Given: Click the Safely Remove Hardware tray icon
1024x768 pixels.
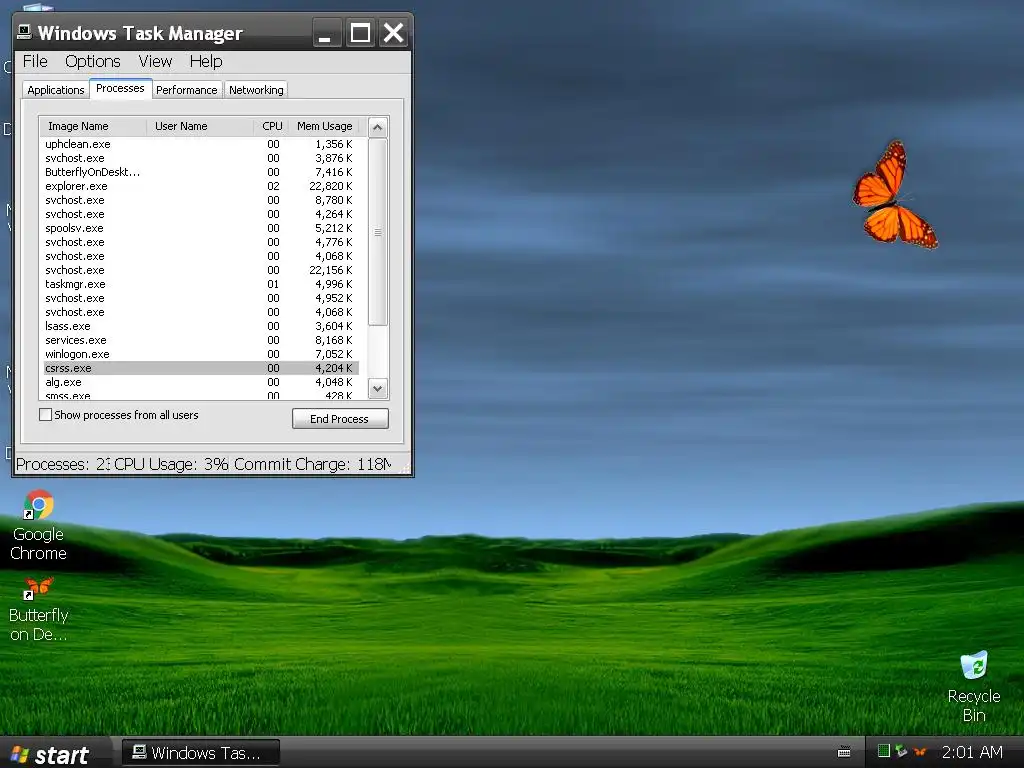Looking at the screenshot, I should (x=902, y=751).
